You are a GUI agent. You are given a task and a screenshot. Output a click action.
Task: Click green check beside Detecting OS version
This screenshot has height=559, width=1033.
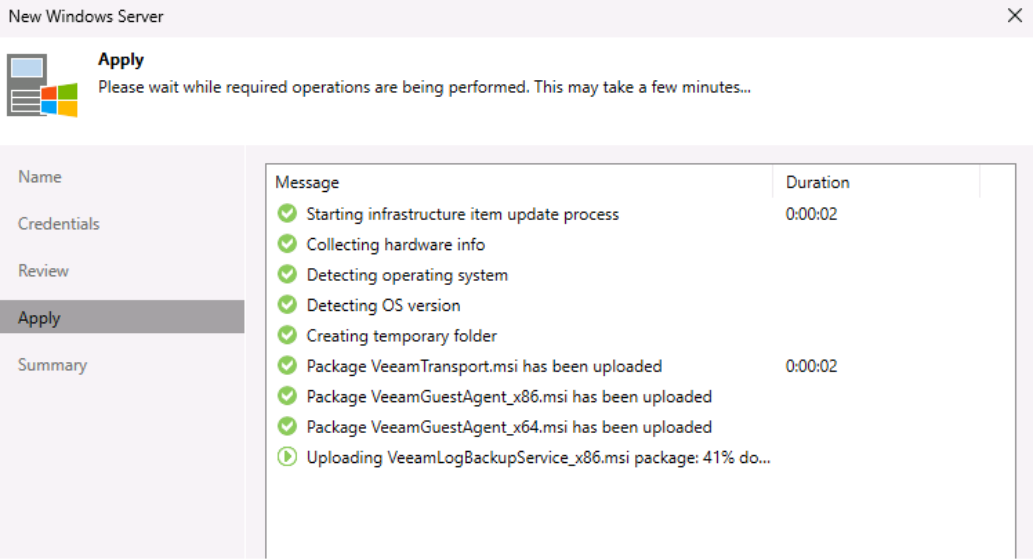pos(287,304)
